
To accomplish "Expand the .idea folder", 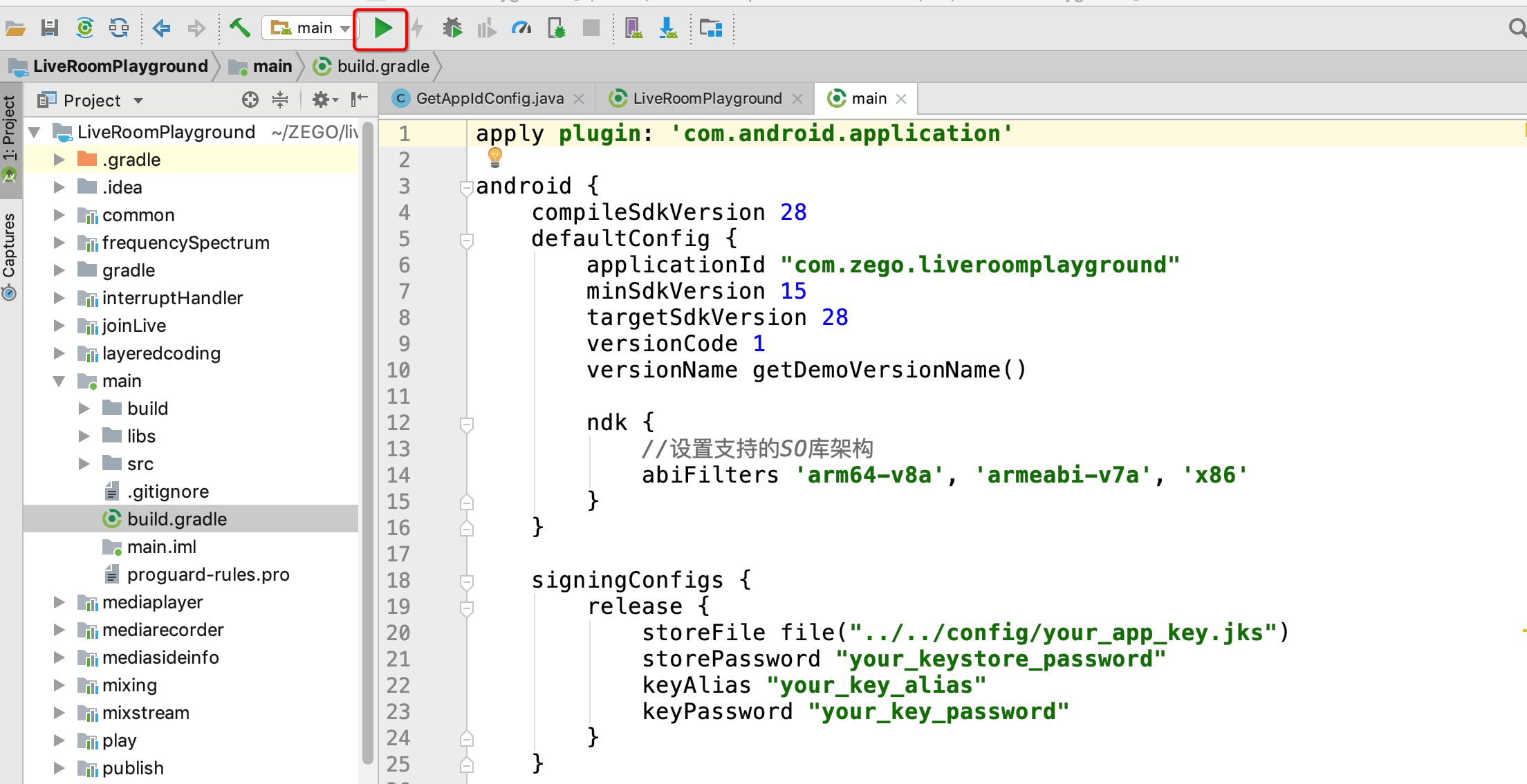I will (59, 187).
